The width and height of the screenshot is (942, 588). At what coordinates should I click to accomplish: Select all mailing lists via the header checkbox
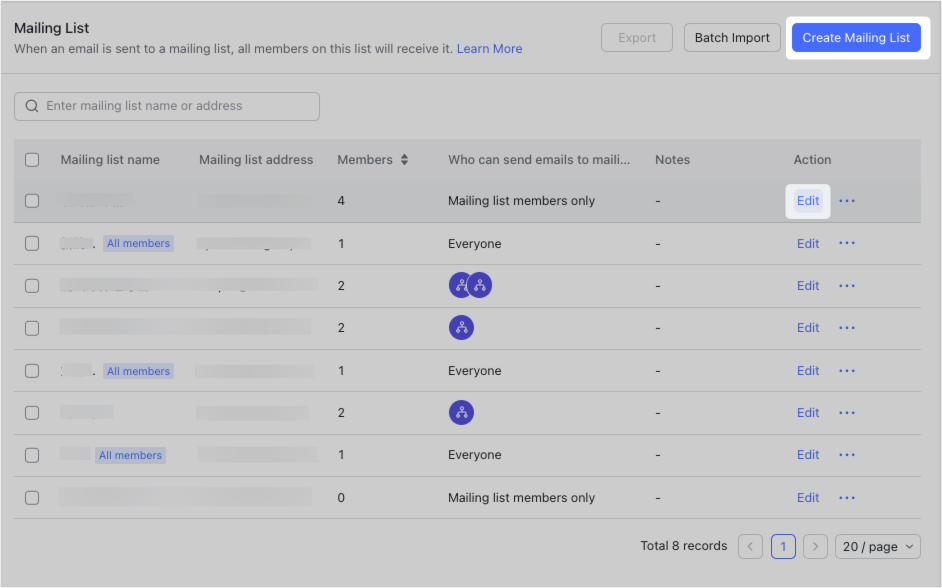click(x=31, y=159)
